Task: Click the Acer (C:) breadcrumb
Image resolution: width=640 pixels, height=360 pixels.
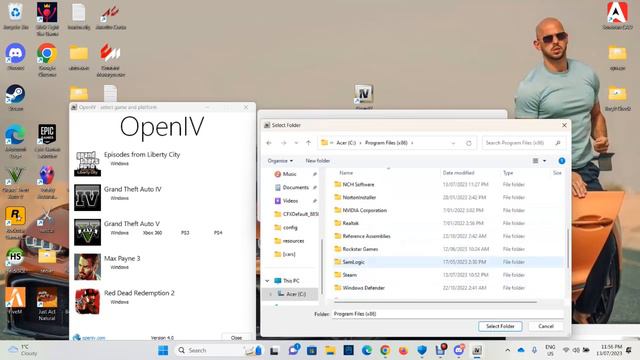Action: 346,143
